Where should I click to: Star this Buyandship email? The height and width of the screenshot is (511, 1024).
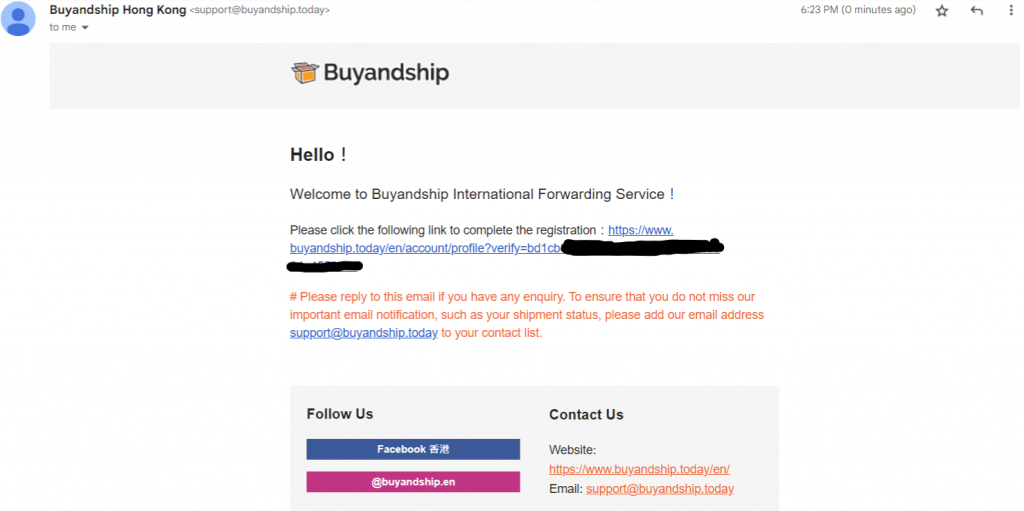coord(941,11)
